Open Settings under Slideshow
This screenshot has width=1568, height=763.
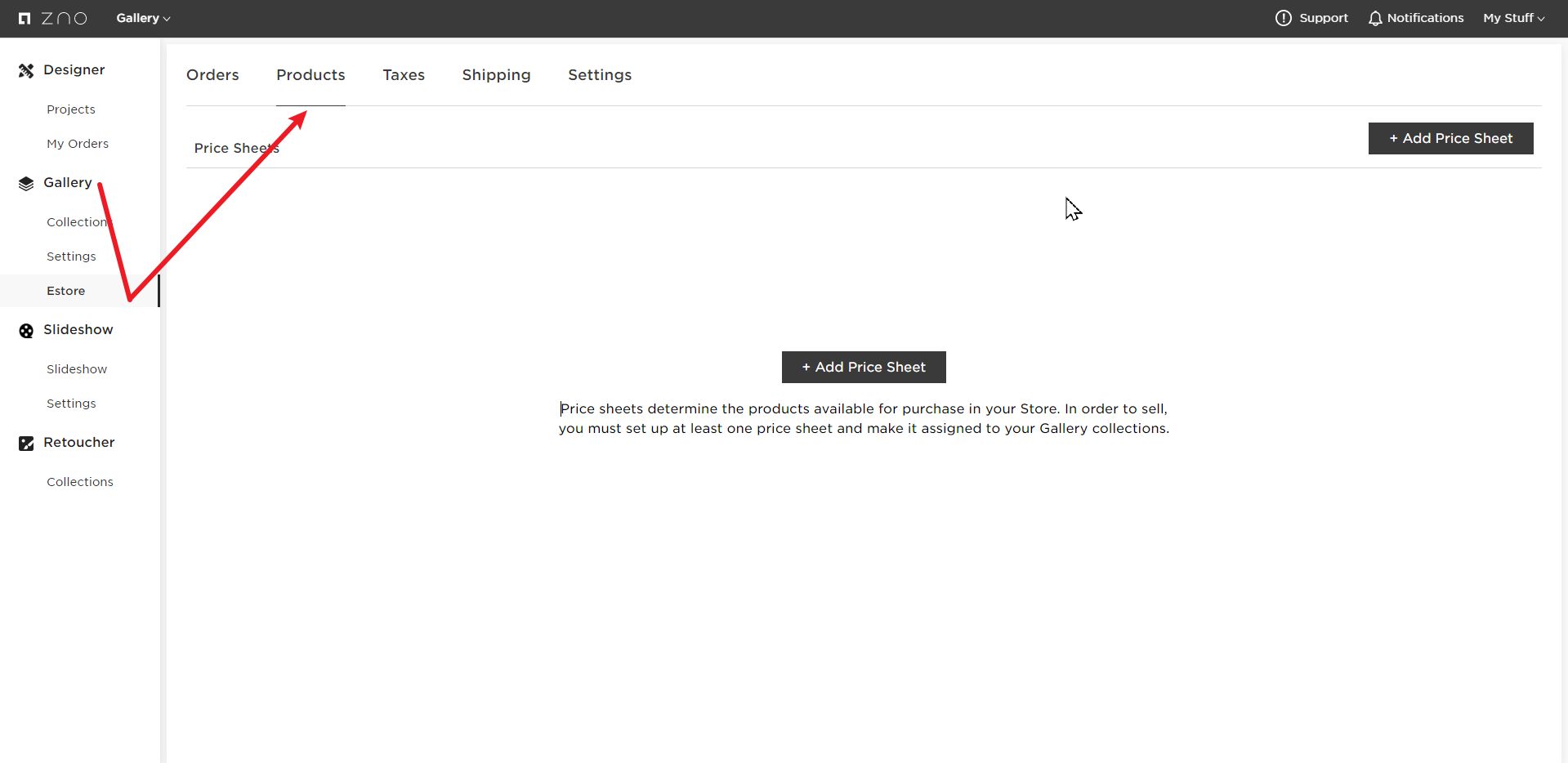[71, 404]
